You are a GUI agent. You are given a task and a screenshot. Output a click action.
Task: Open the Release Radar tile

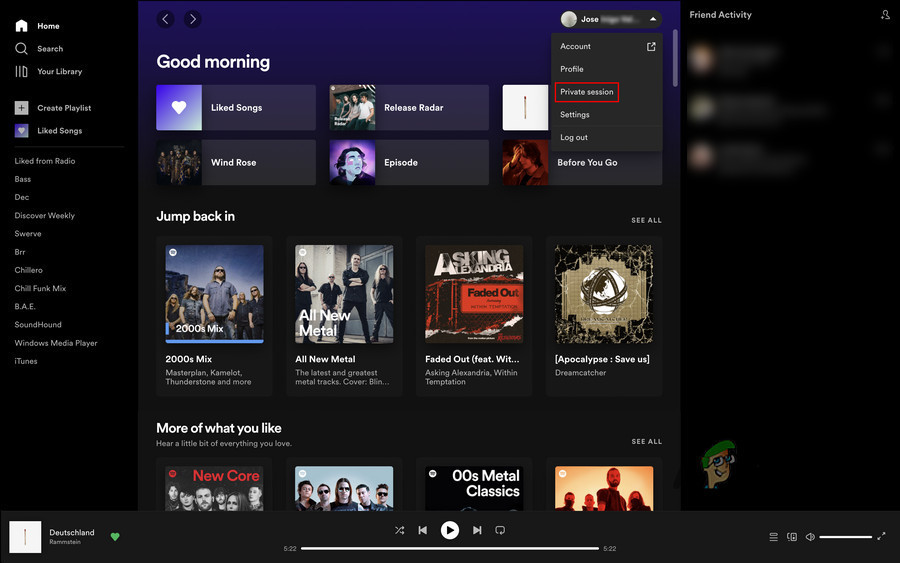(x=409, y=108)
